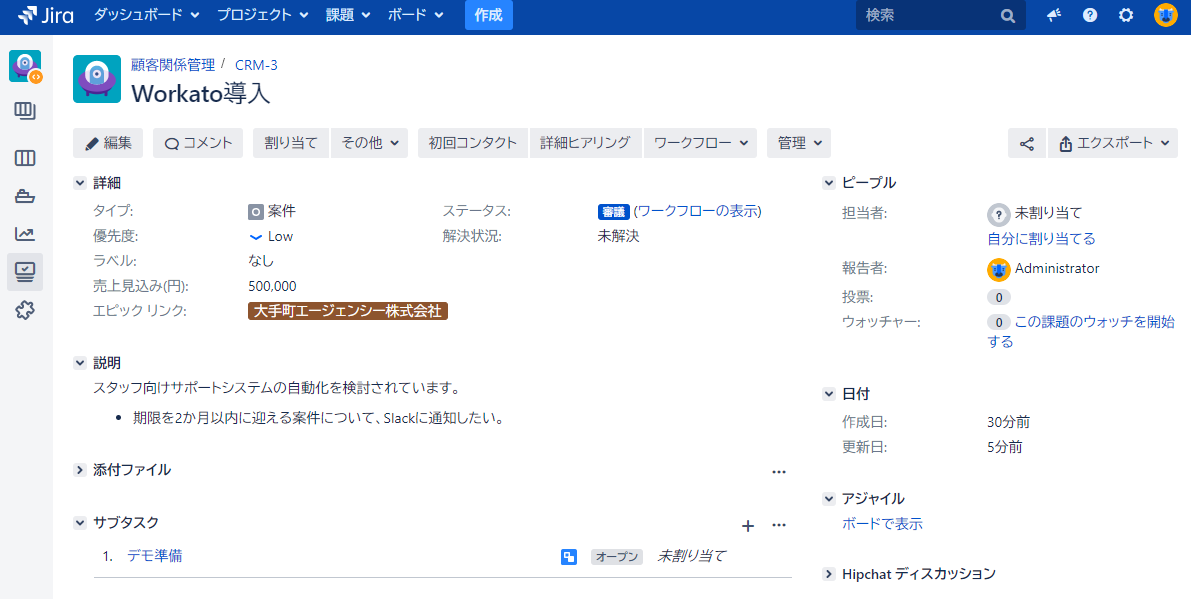Open the attachments section ellipsis menu
Image resolution: width=1191 pixels, height=599 pixels.
click(x=779, y=471)
